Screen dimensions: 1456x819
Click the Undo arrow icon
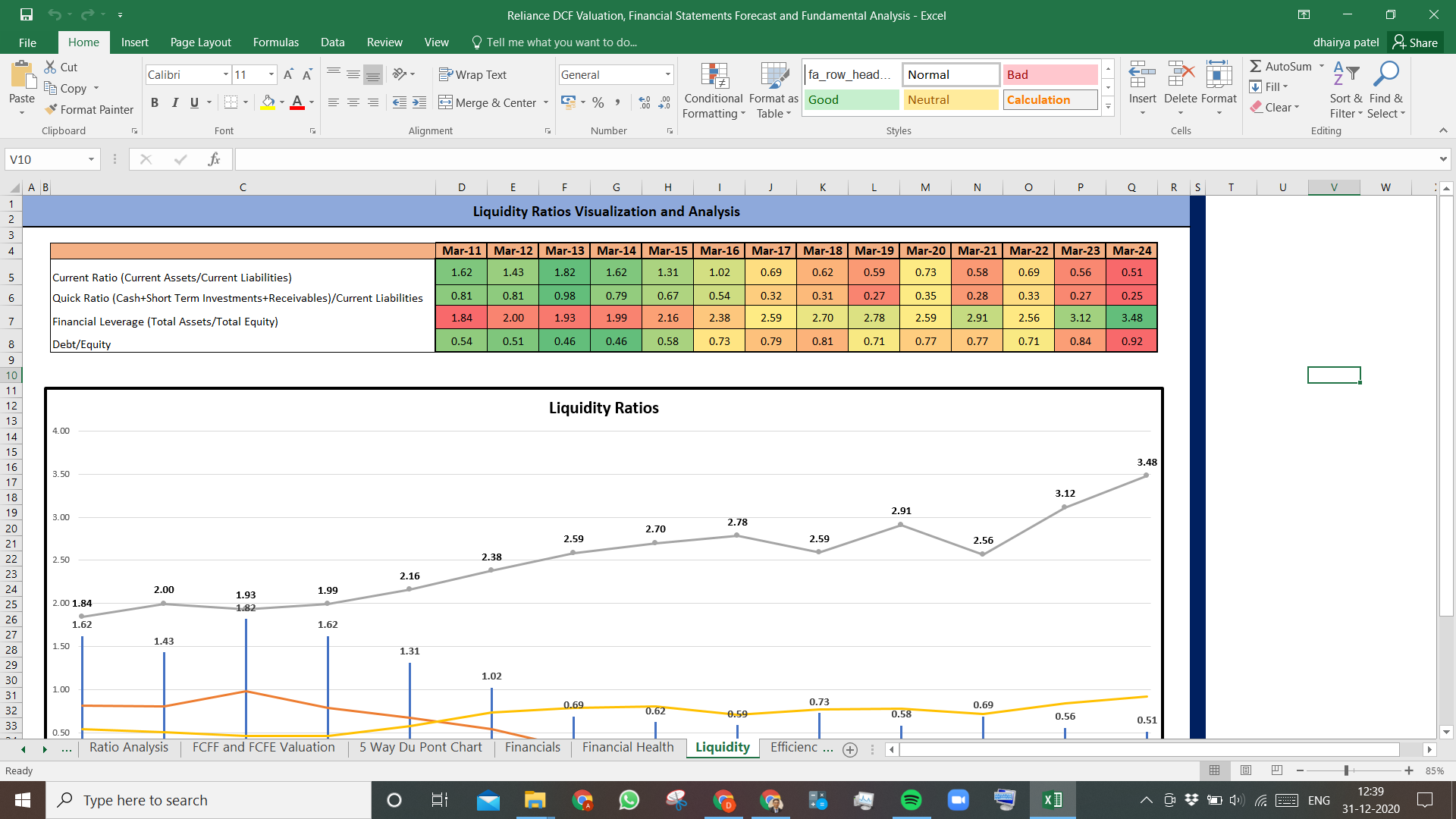[x=55, y=14]
